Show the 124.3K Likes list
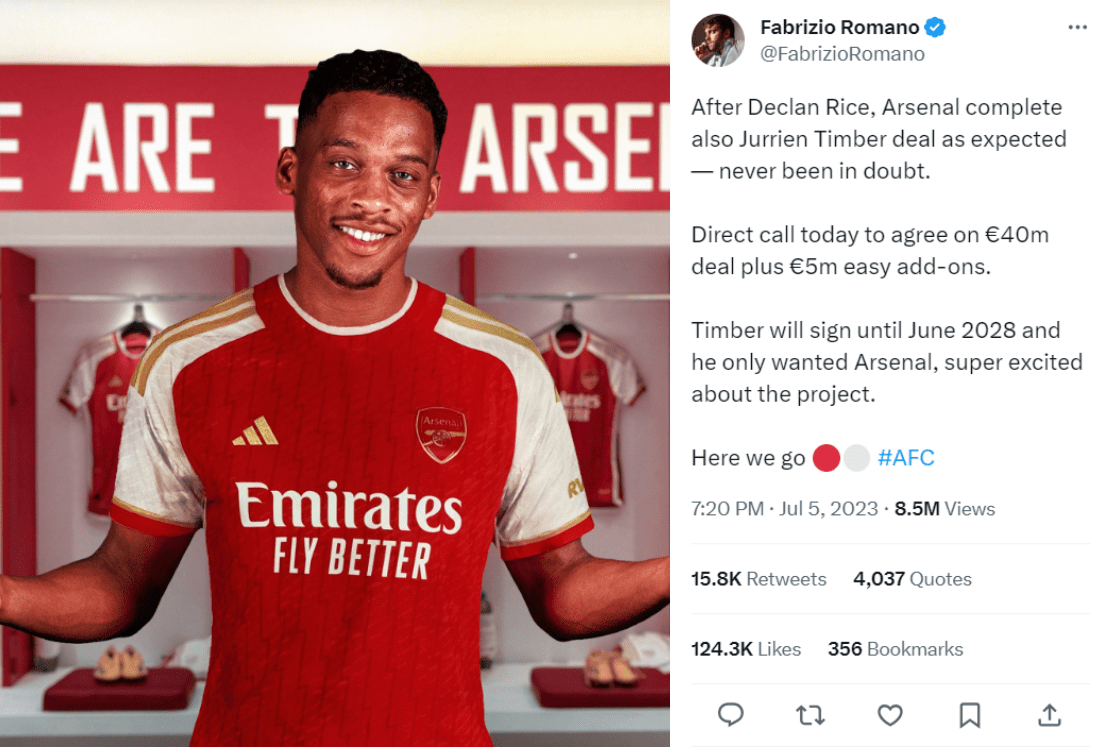Viewport: 1110px width, 747px height. [746, 649]
